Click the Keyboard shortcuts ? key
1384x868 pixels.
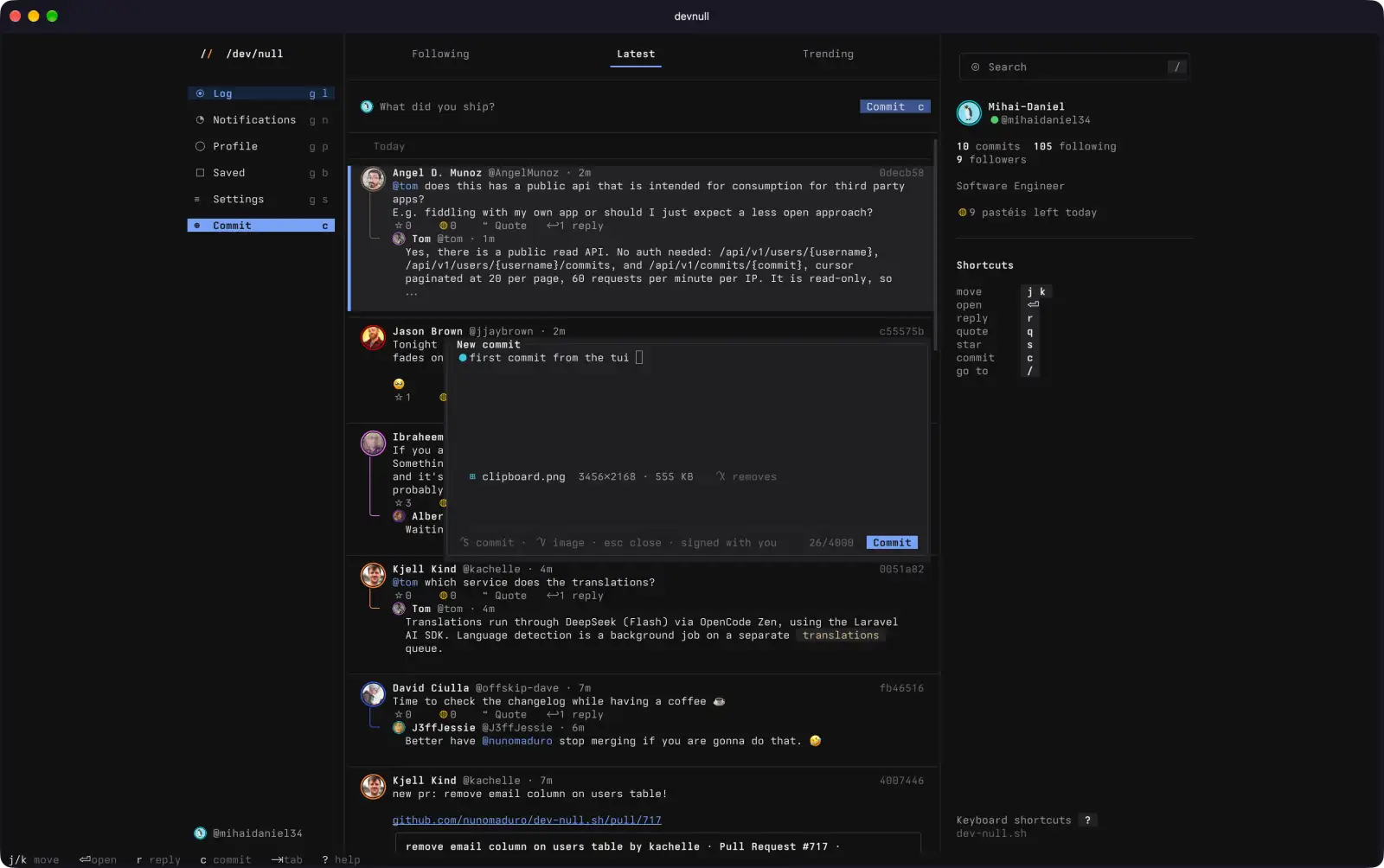point(1087,820)
